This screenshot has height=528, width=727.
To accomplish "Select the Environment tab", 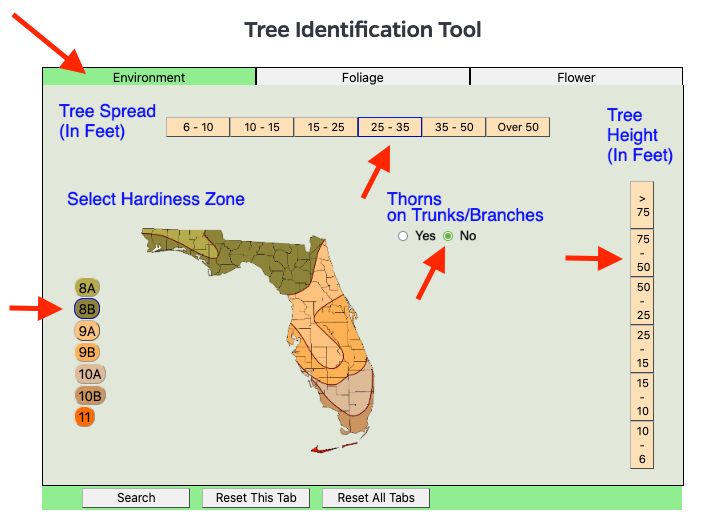I will click(x=149, y=77).
